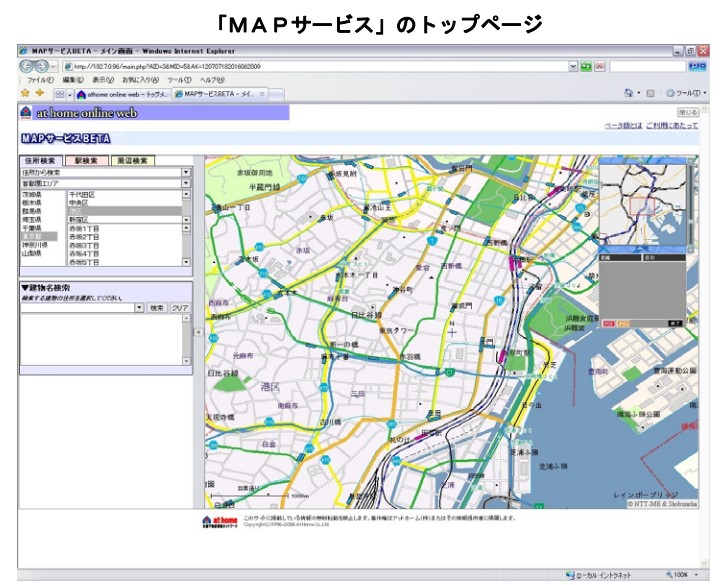Open the ツール gear dropdown in command bar

(x=686, y=93)
